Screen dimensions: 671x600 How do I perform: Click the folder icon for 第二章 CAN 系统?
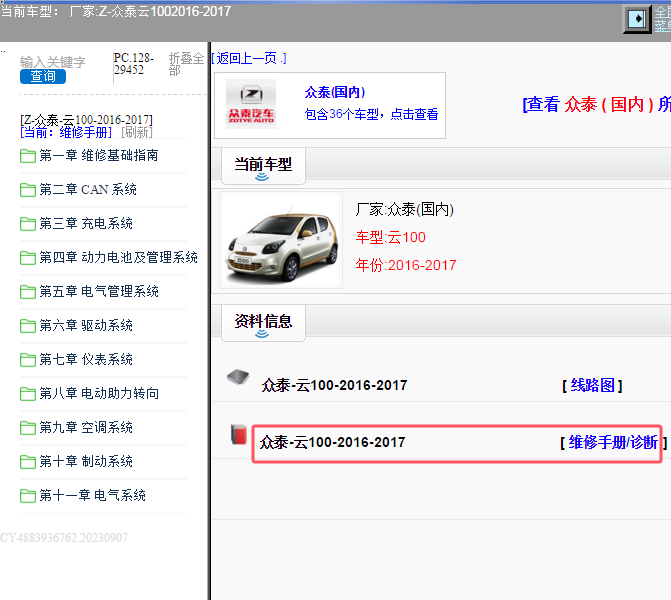tap(28, 190)
